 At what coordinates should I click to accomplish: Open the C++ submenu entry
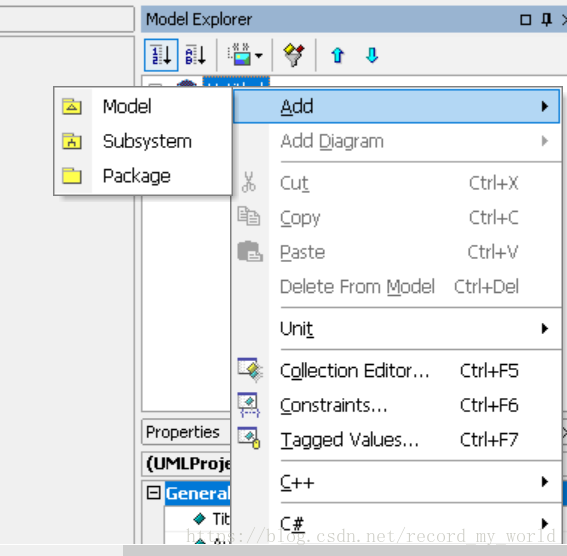[396, 482]
